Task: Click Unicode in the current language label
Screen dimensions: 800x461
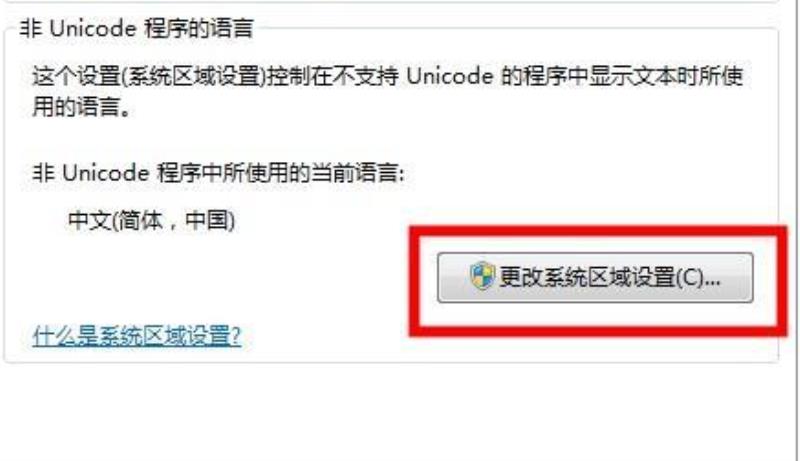Action: (x=105, y=173)
